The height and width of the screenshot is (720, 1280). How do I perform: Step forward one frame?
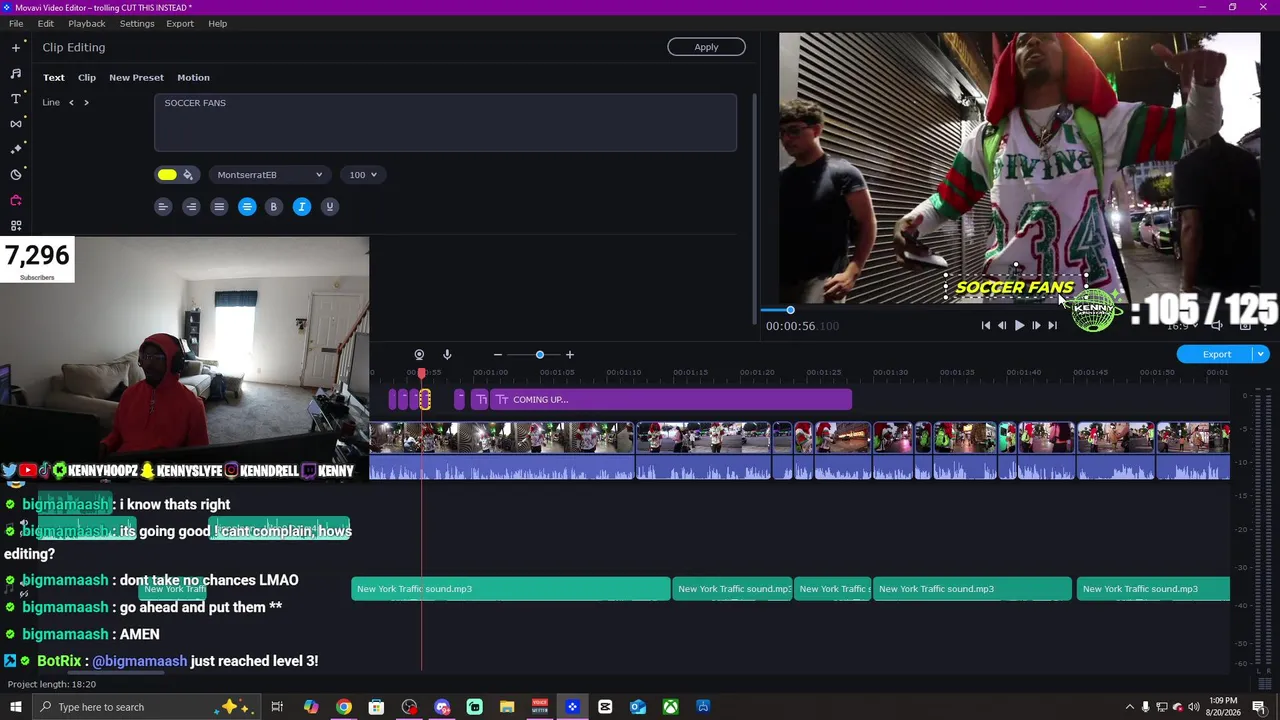tap(1036, 325)
